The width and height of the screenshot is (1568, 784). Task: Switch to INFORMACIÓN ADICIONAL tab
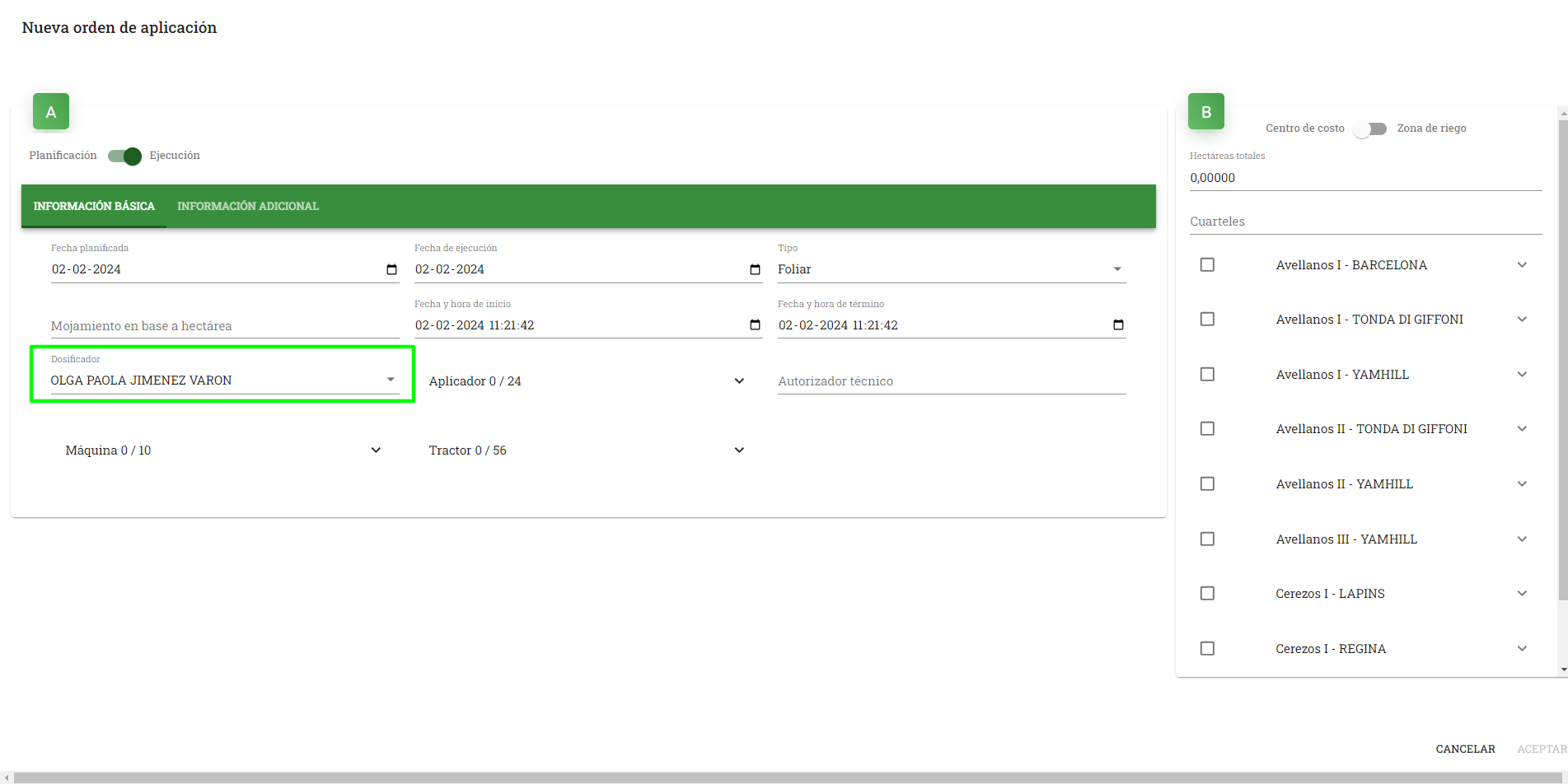point(248,206)
